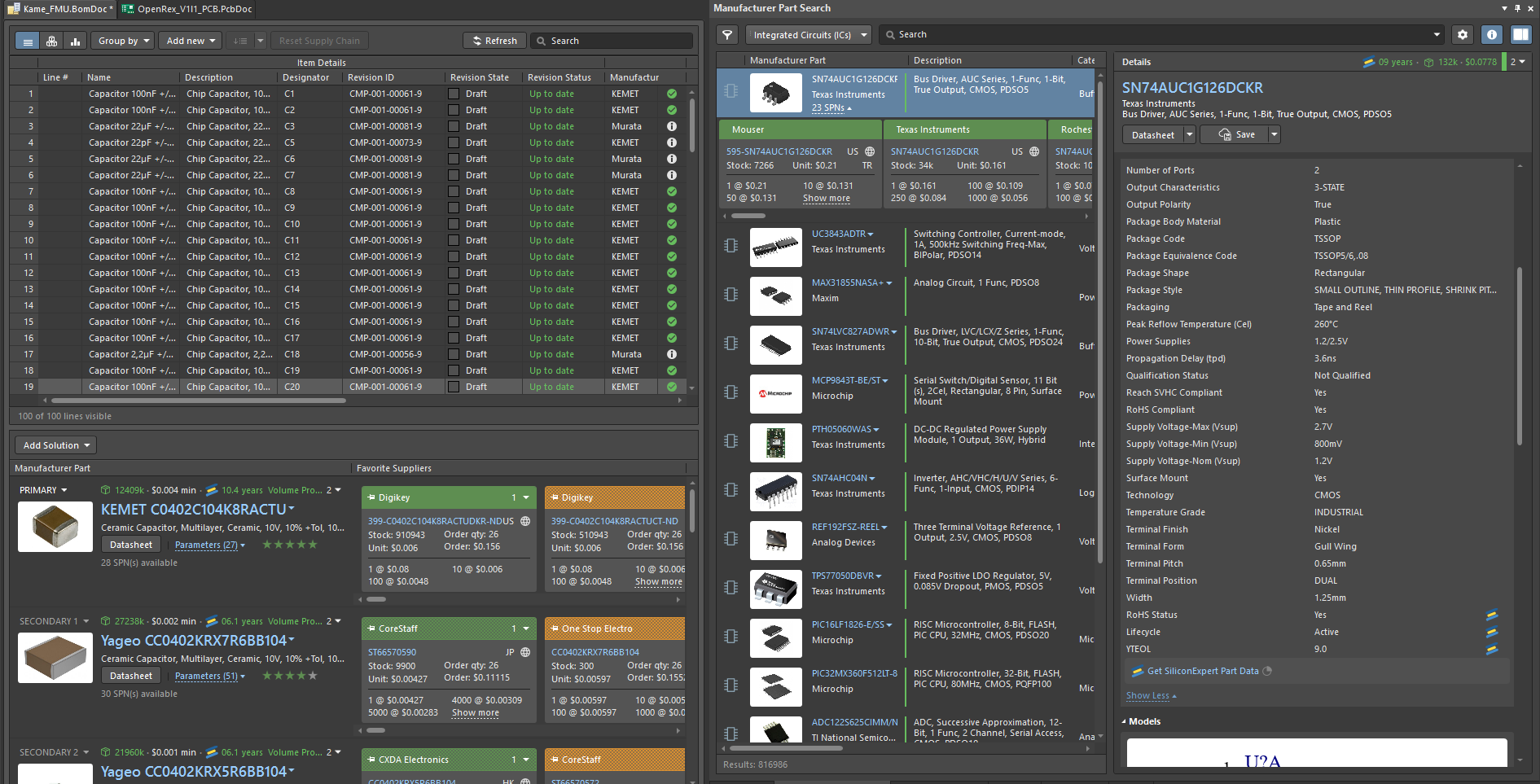Screen dimensions: 1540x784
Task: Click info status icon for C3 line
Action: tap(672, 126)
